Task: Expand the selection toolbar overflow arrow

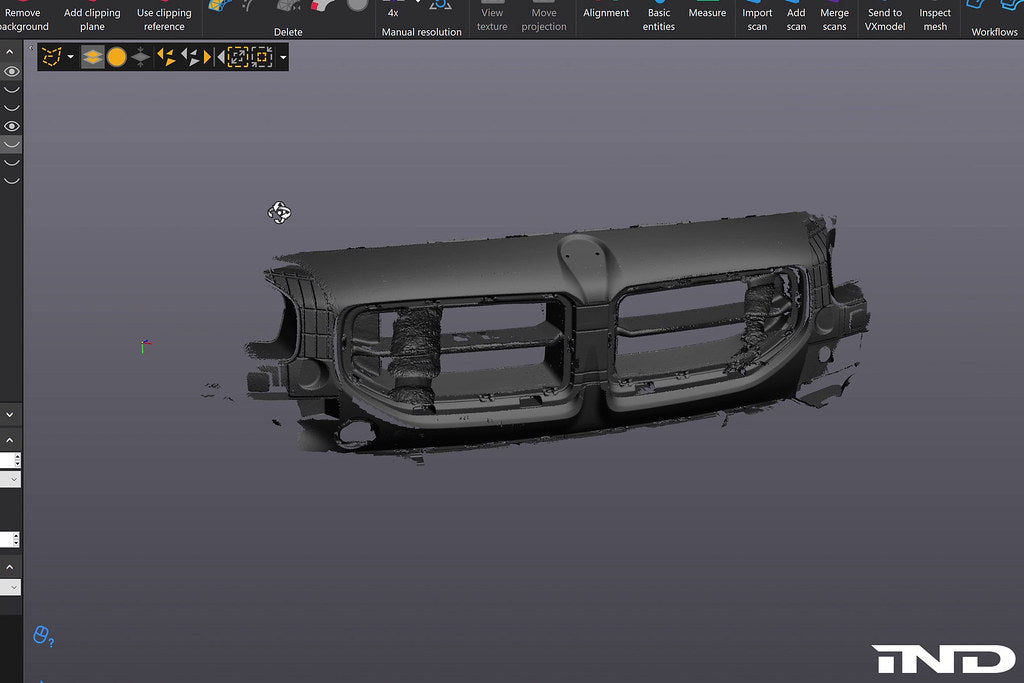Action: coord(283,57)
